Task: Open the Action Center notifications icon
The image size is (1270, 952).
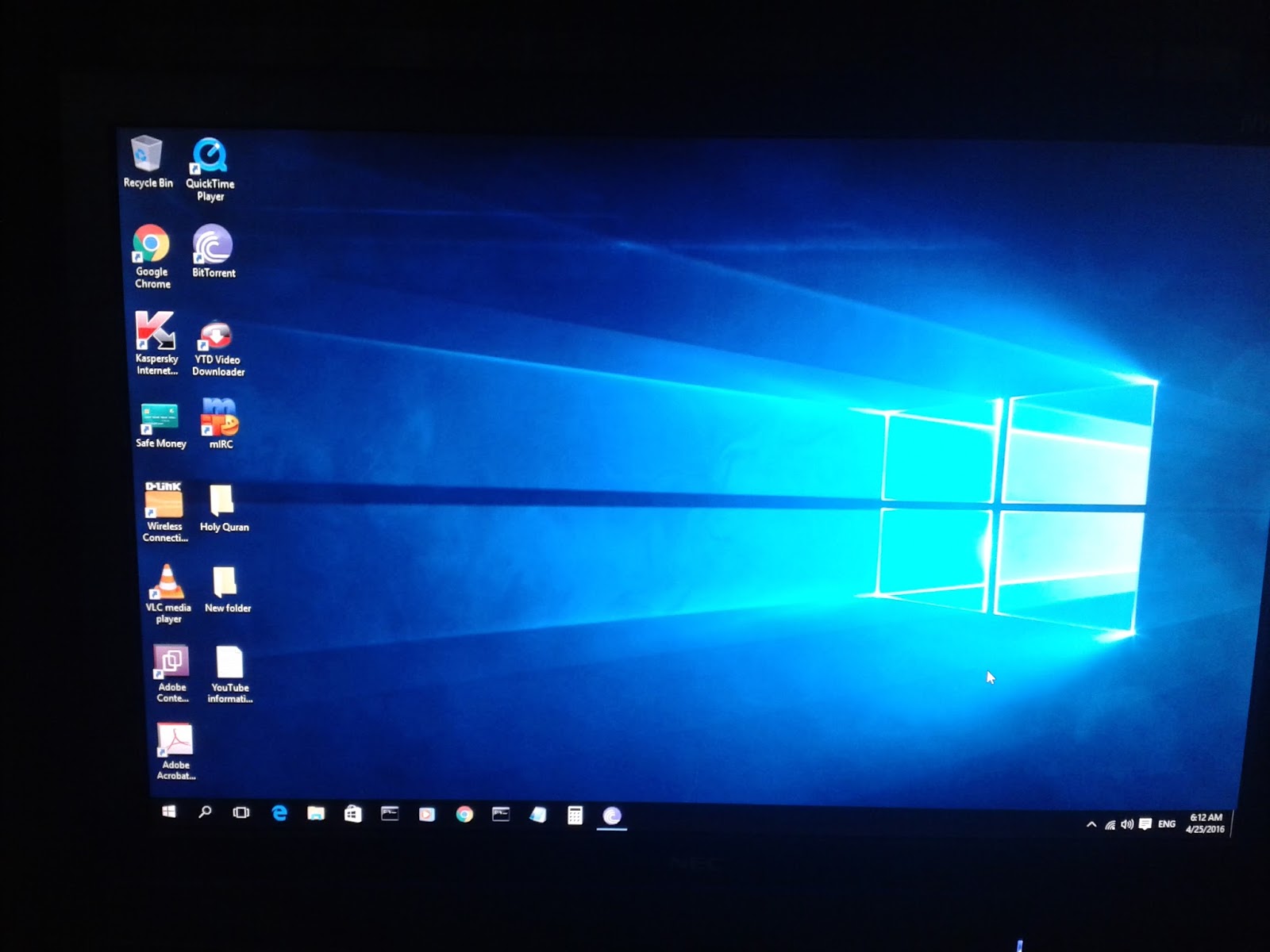Action: tap(1145, 824)
